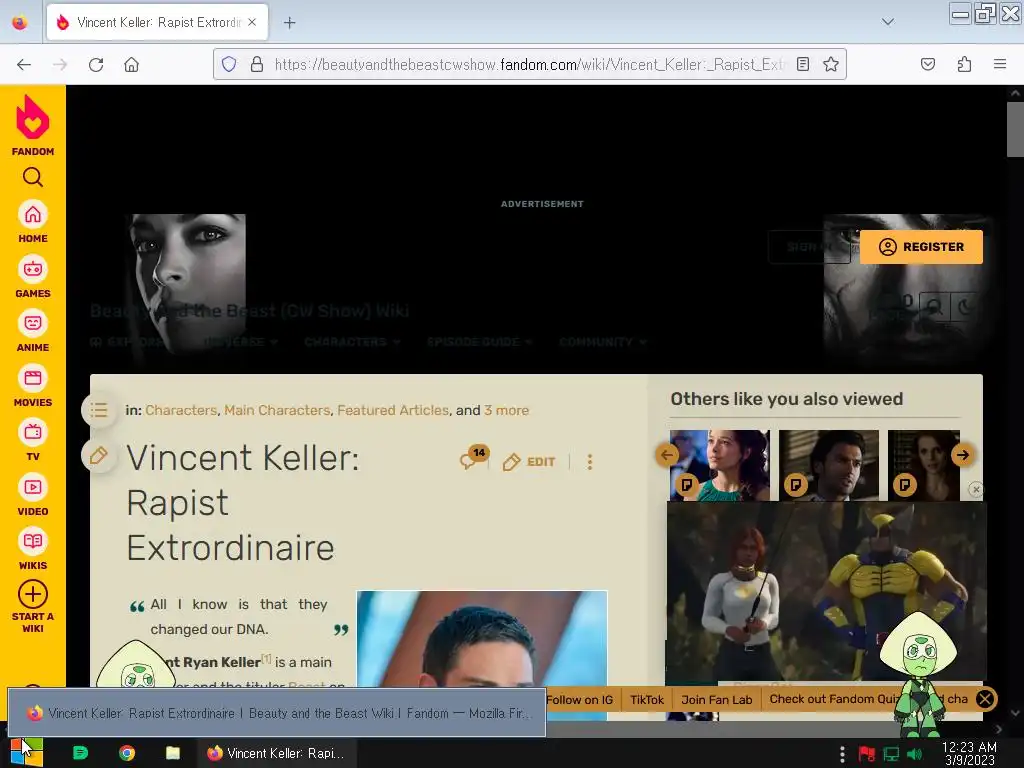
Task: Open first recommended article thumbnail, woman in teal
Action: (x=720, y=465)
